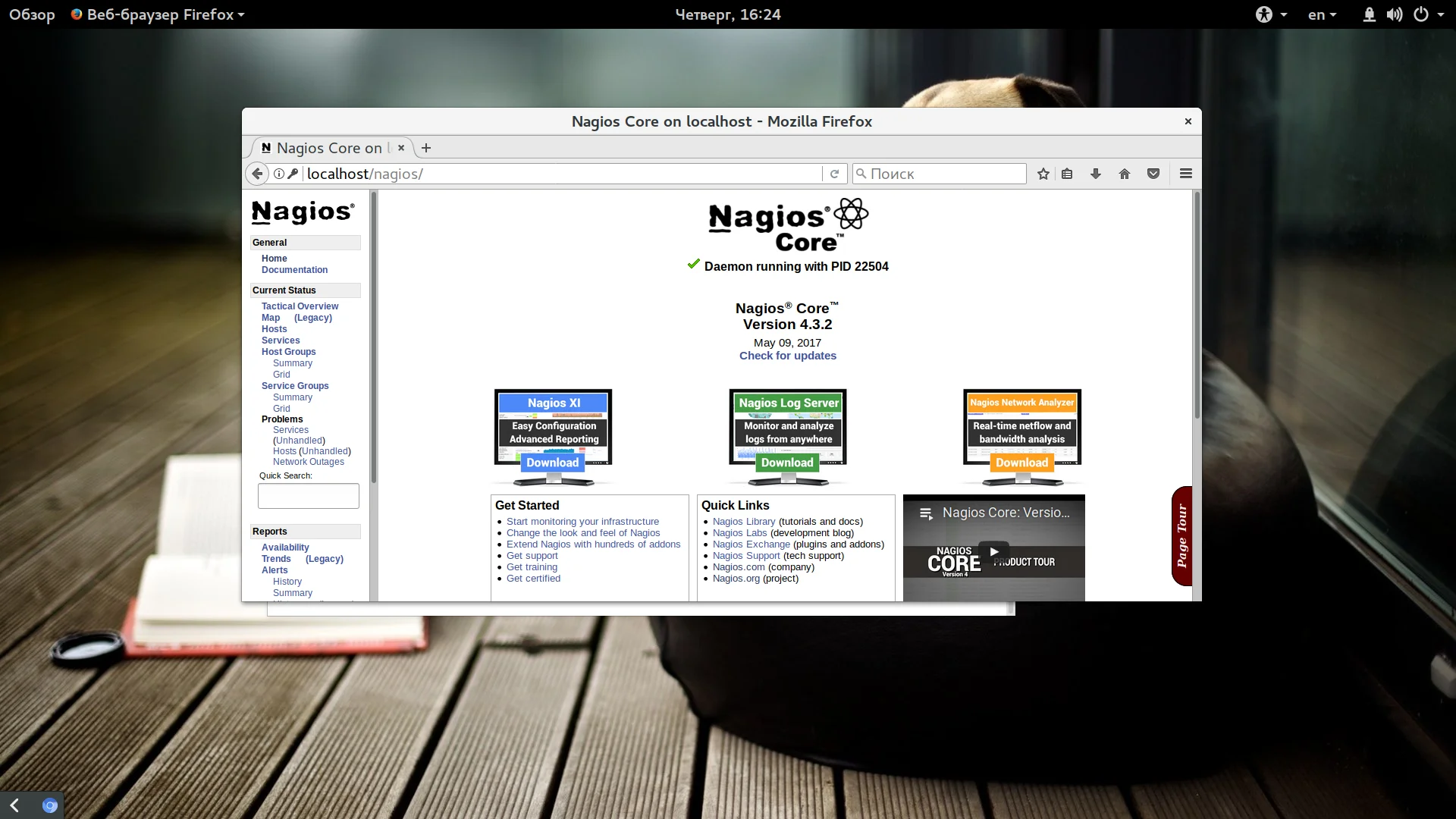
Task: Download Nagios XI via blue button
Action: tap(553, 463)
